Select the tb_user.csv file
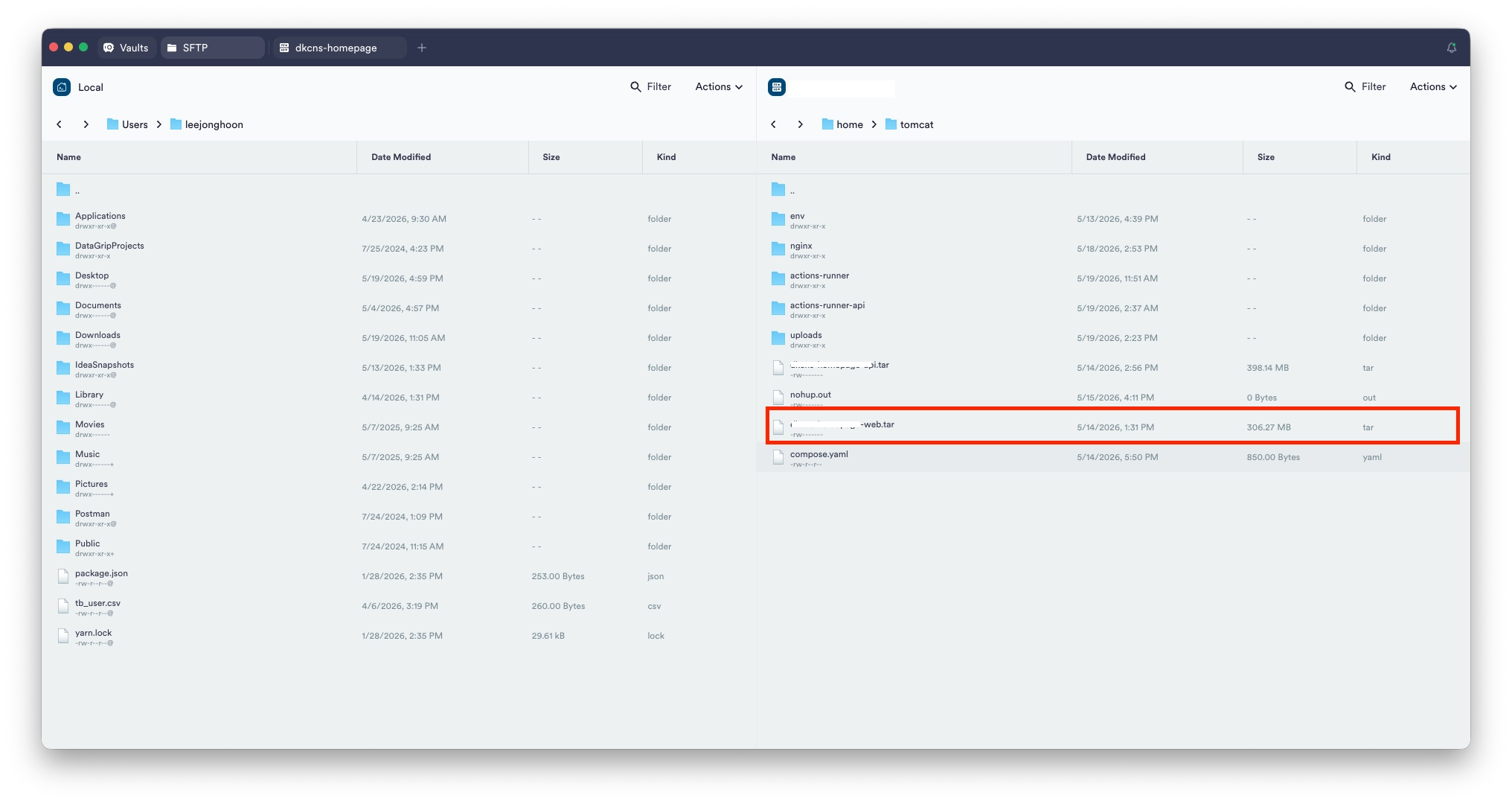 [399, 606]
